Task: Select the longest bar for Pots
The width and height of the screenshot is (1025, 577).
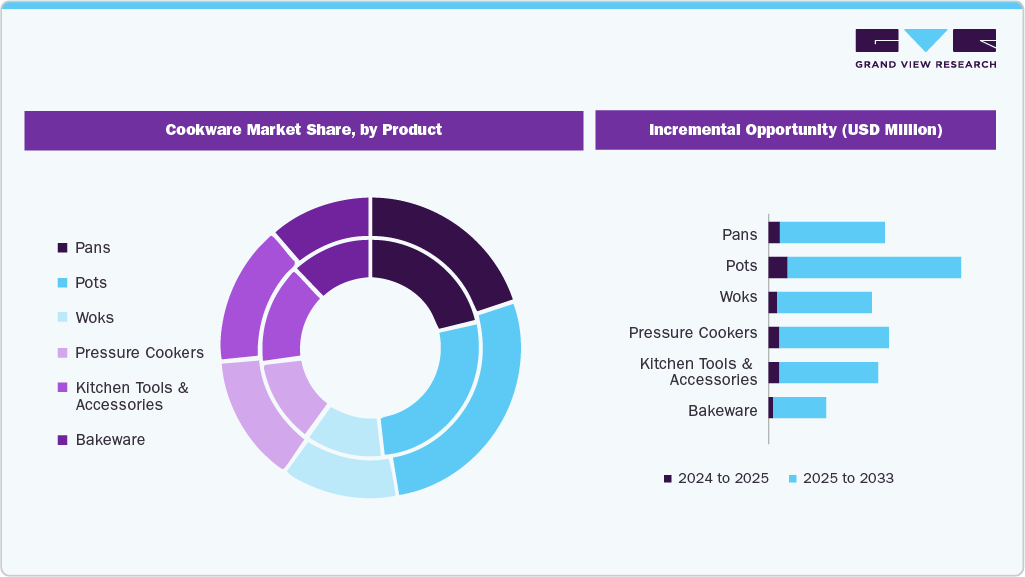Action: (870, 266)
